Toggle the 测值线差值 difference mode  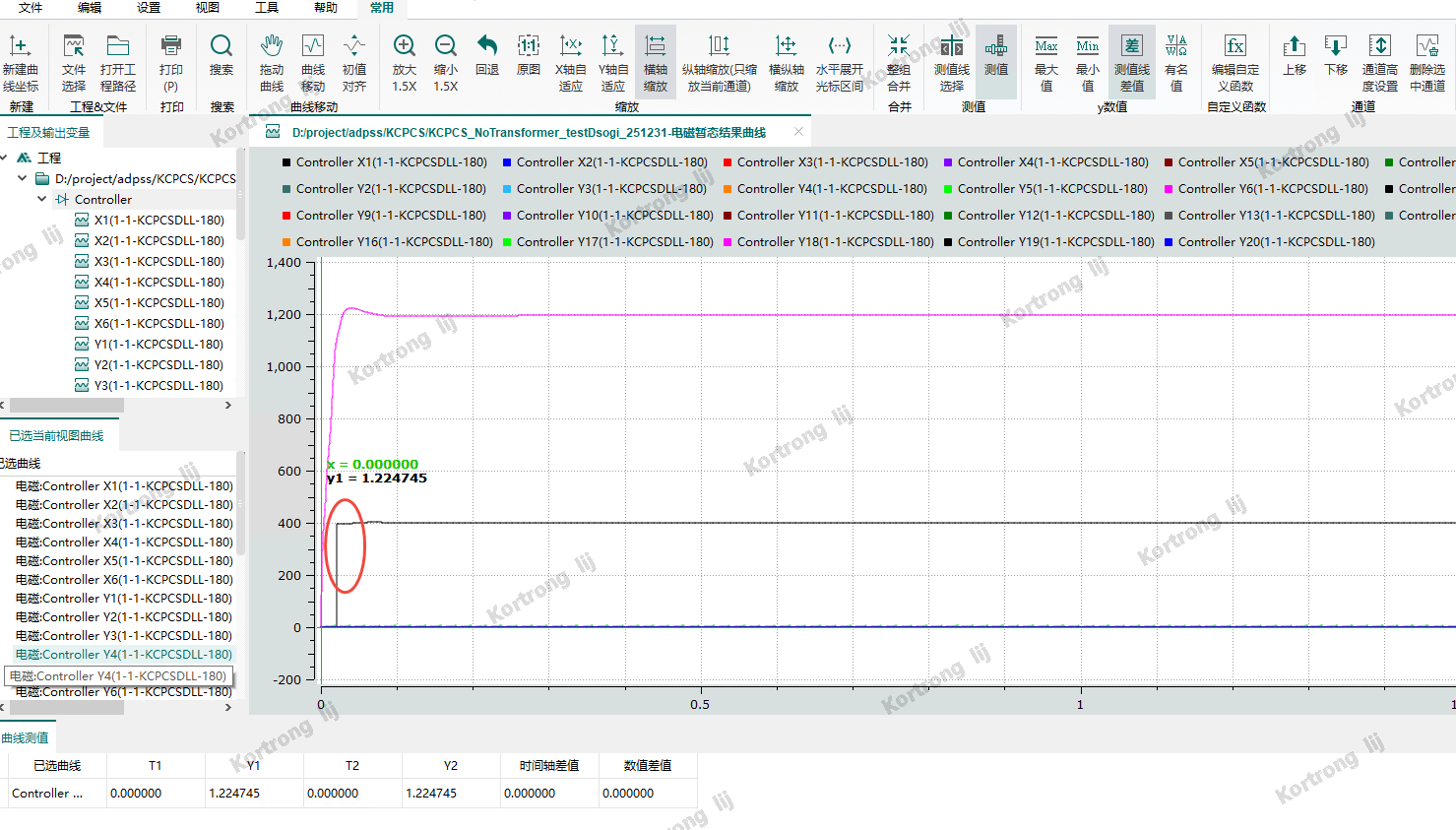[x=1131, y=45]
